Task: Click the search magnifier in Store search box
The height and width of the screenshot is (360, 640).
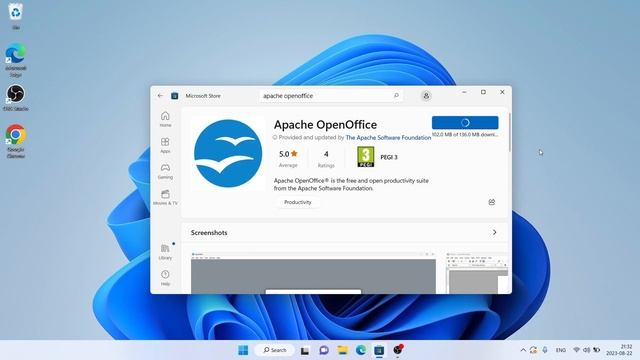Action: (396, 96)
